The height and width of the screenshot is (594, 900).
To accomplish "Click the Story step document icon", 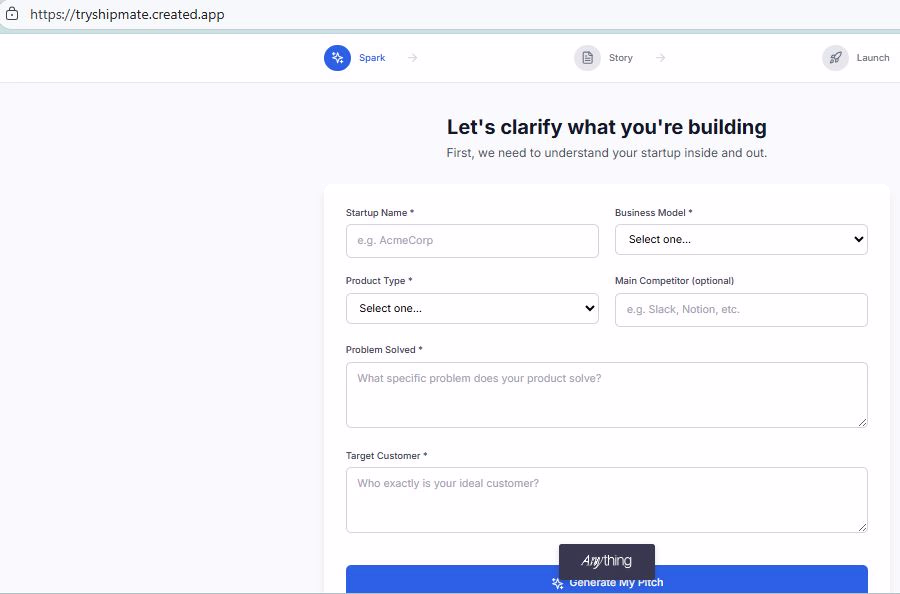I will coord(587,58).
